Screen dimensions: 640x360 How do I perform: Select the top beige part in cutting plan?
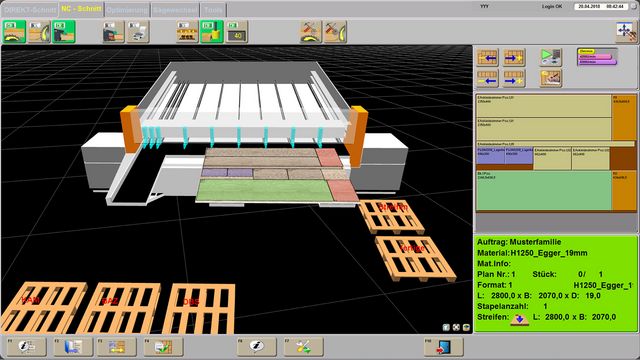click(x=544, y=107)
